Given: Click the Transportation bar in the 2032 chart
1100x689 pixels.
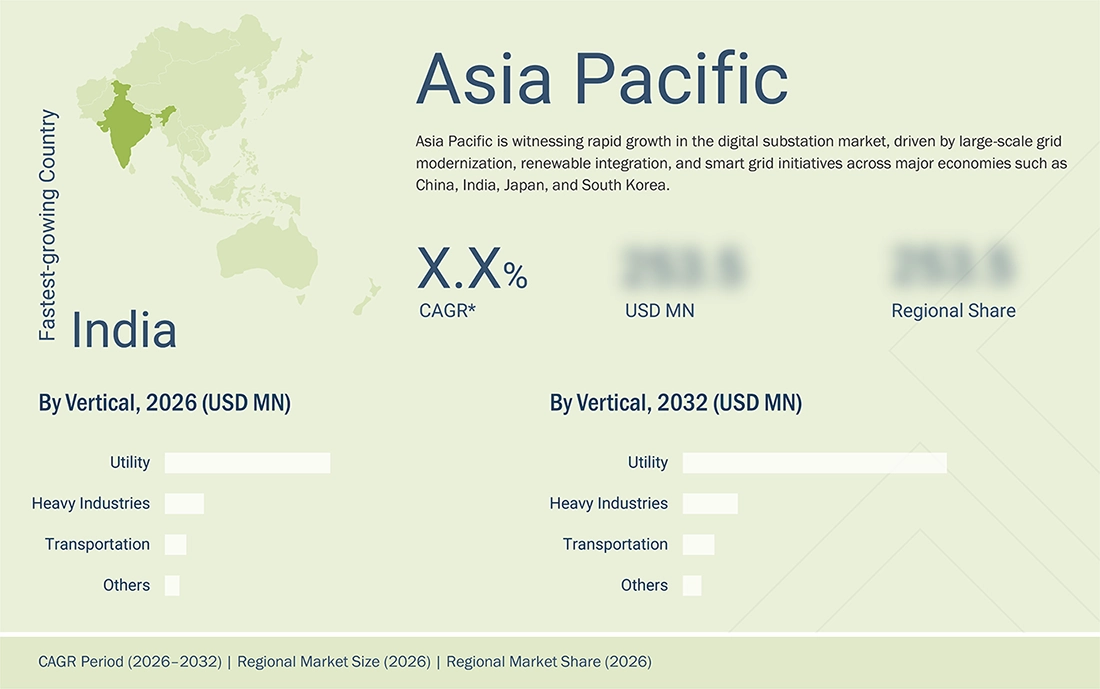Looking at the screenshot, I should click(699, 544).
